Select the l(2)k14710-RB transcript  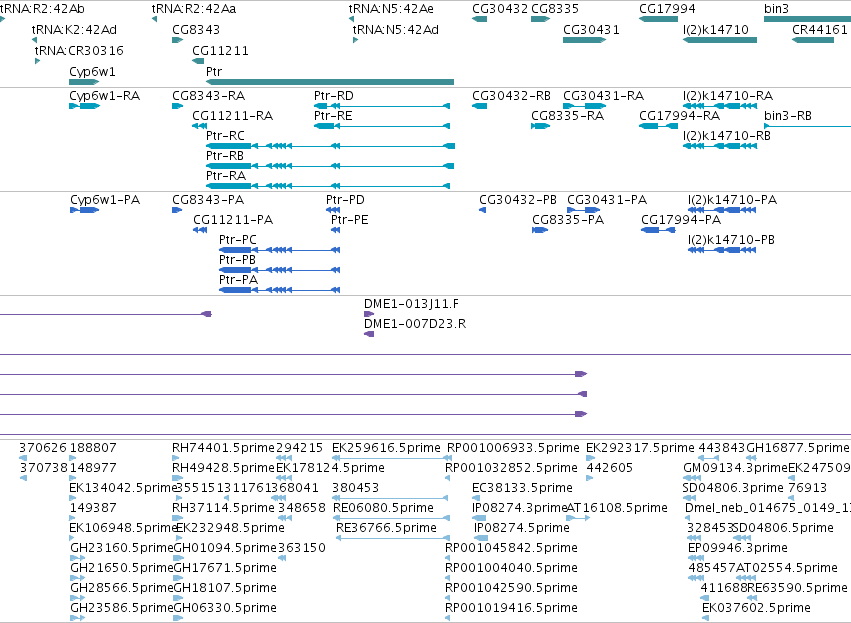click(720, 146)
